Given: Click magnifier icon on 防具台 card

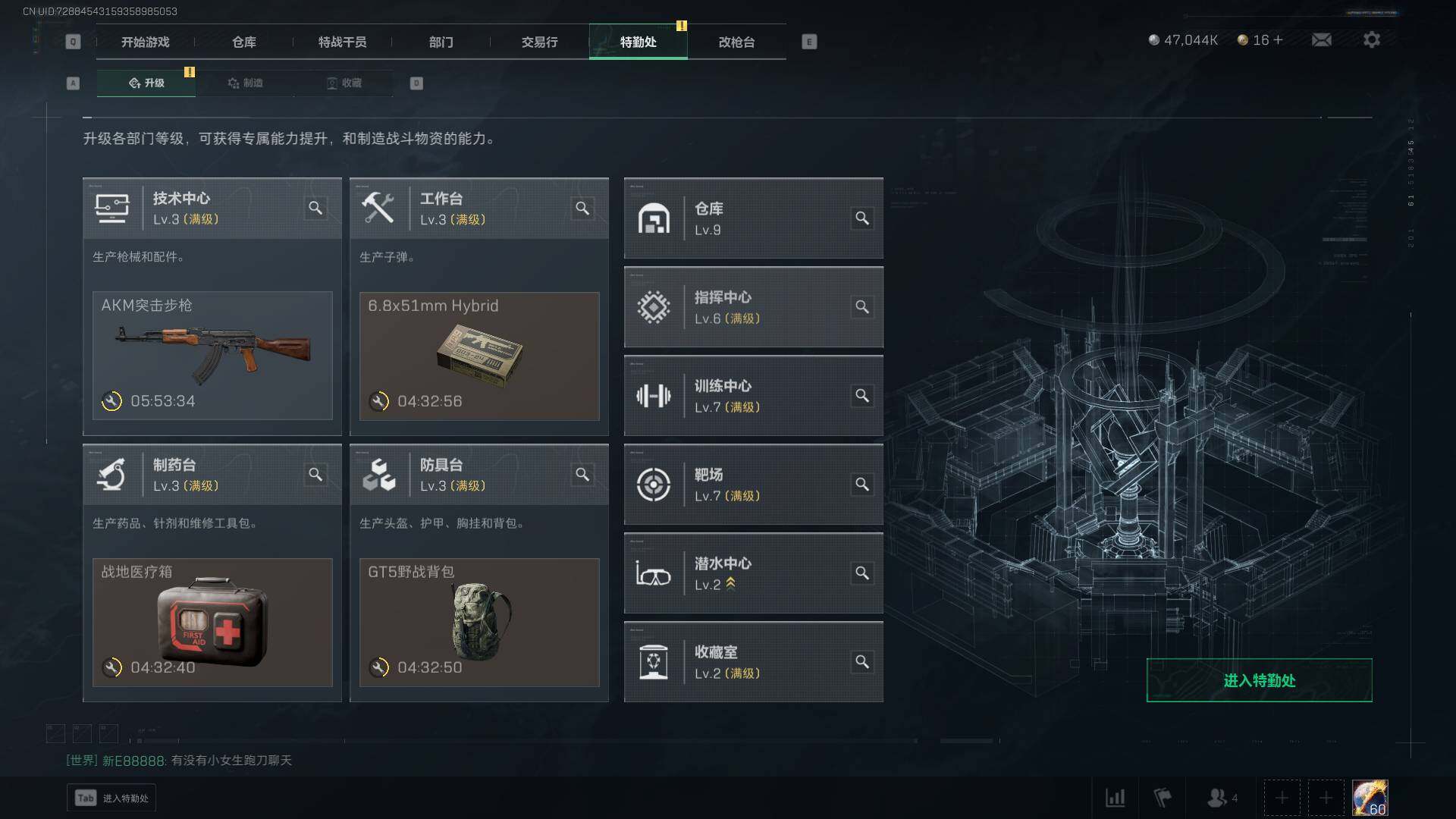Looking at the screenshot, I should [582, 475].
